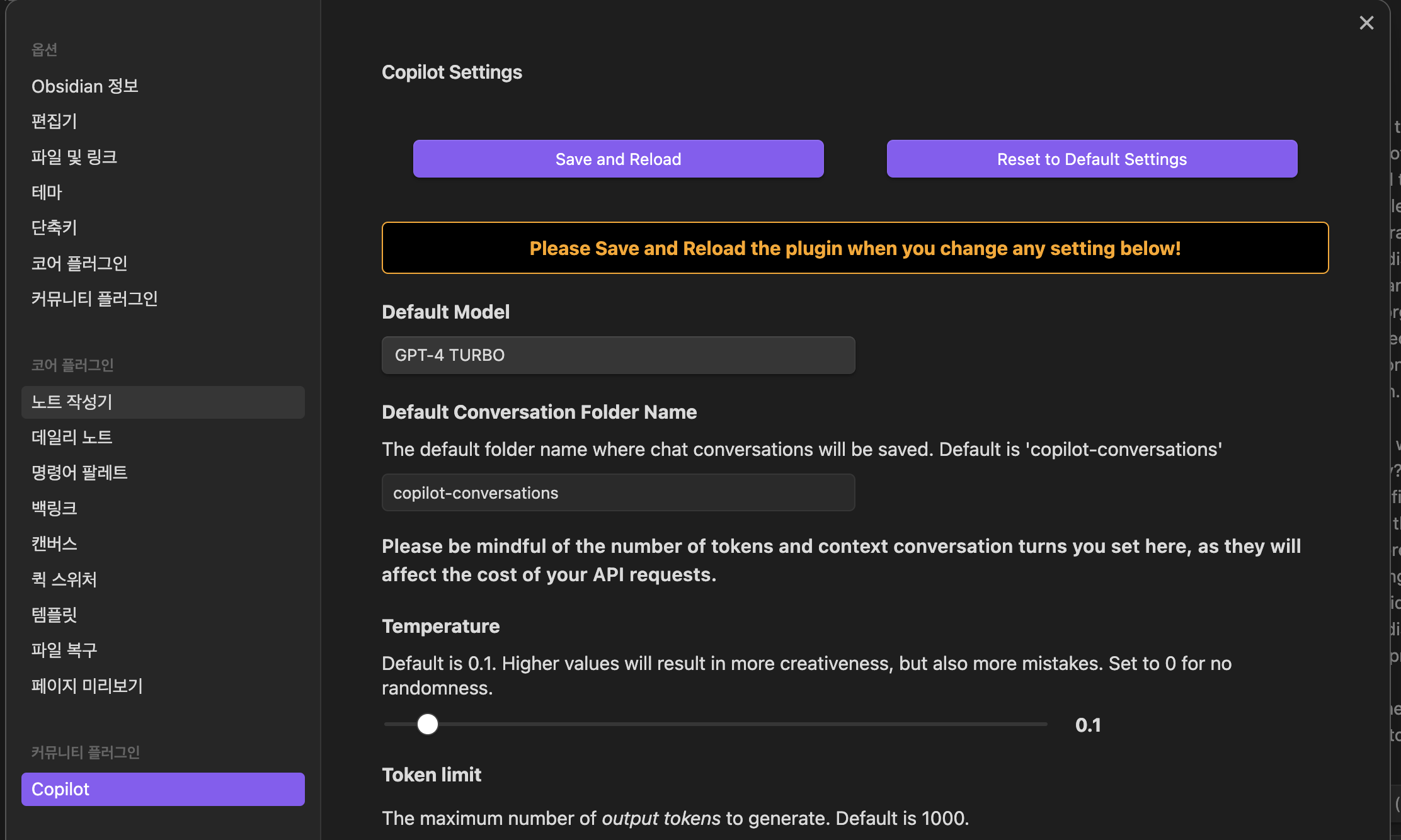Open the 테마 settings tab
Image resolution: width=1401 pixels, height=840 pixels.
click(x=47, y=192)
